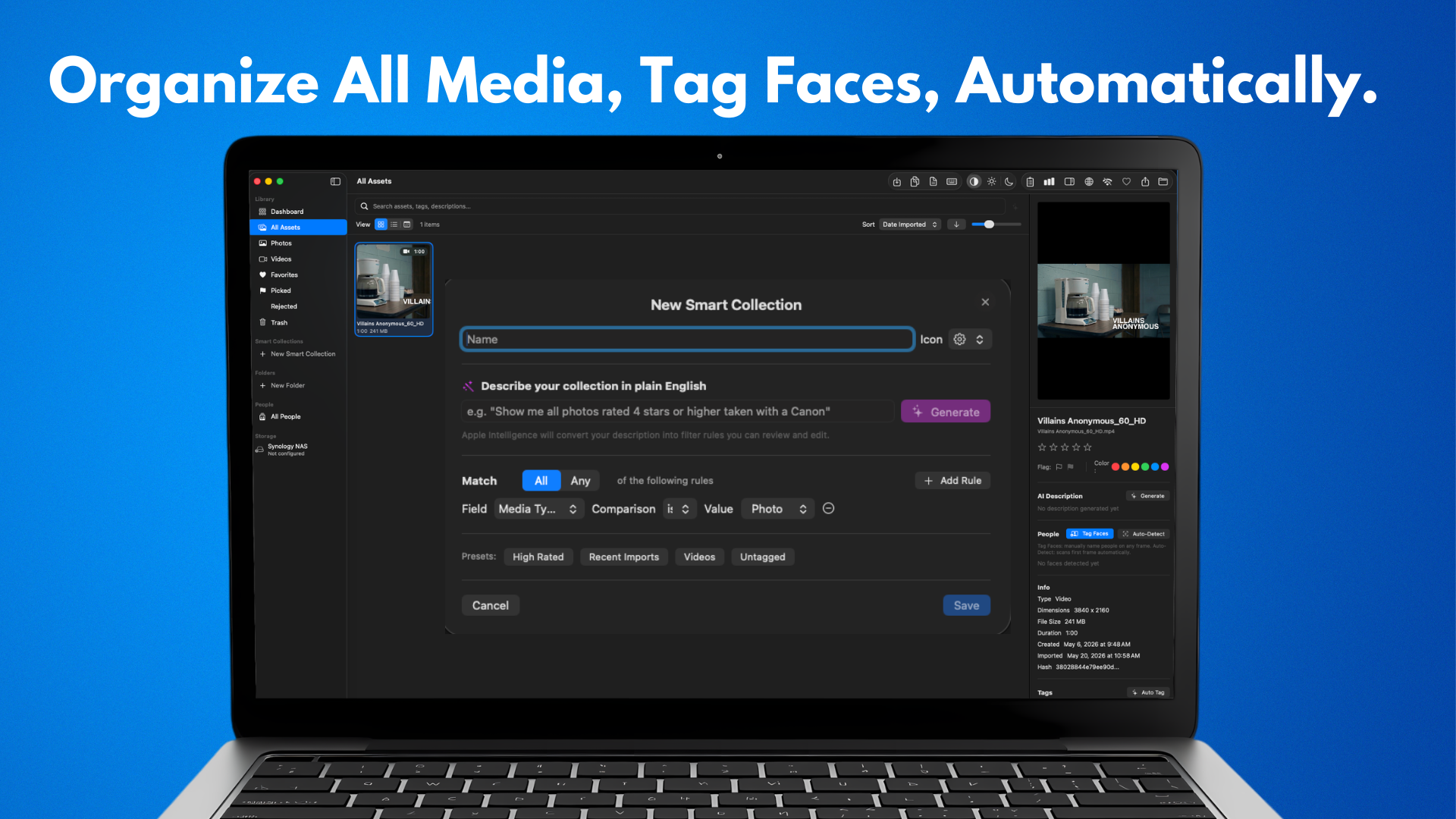Click the collection Name field
1456x819 pixels.
click(687, 340)
